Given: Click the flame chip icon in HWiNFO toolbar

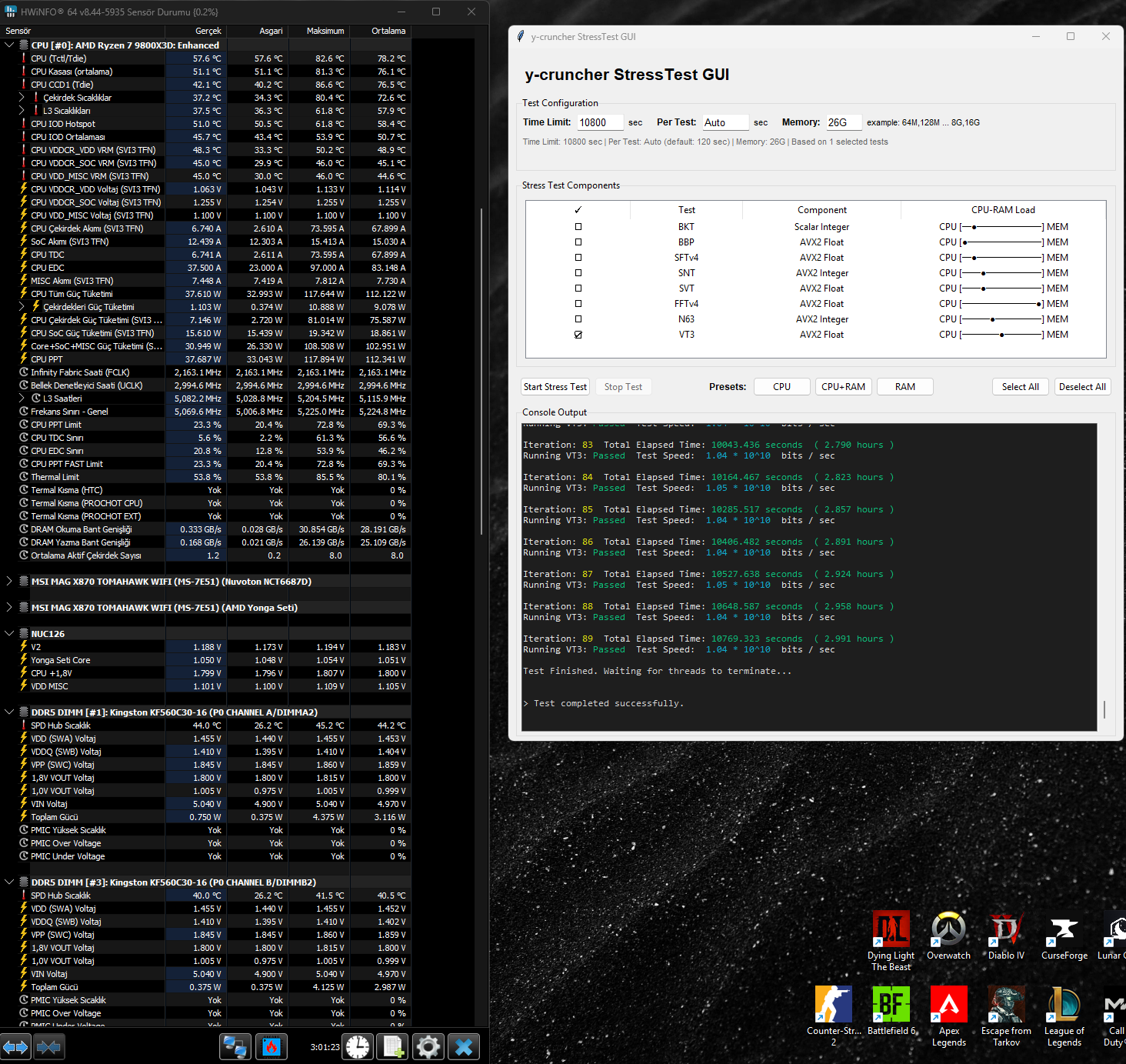Looking at the screenshot, I should pos(272,1047).
